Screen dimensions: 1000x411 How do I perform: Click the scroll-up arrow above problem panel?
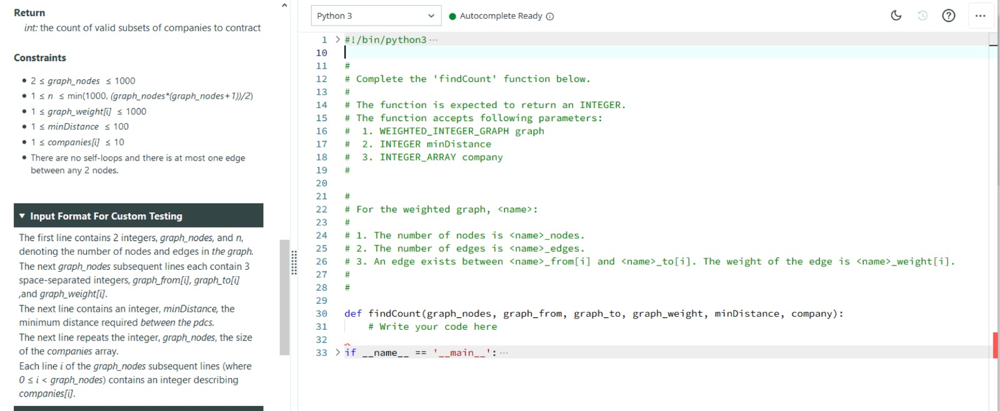(x=285, y=6)
